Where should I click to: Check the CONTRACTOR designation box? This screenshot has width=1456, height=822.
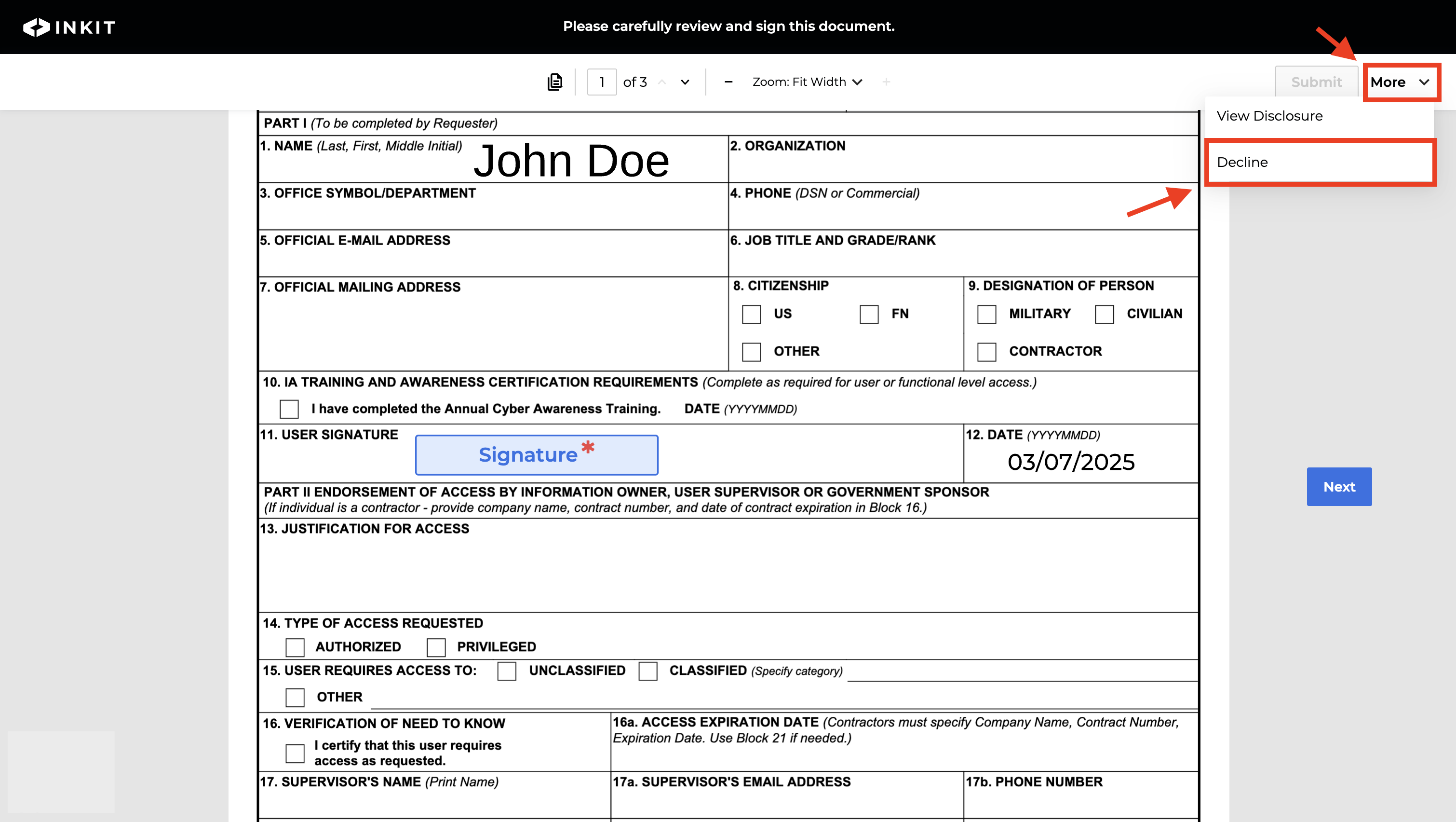tap(986, 351)
